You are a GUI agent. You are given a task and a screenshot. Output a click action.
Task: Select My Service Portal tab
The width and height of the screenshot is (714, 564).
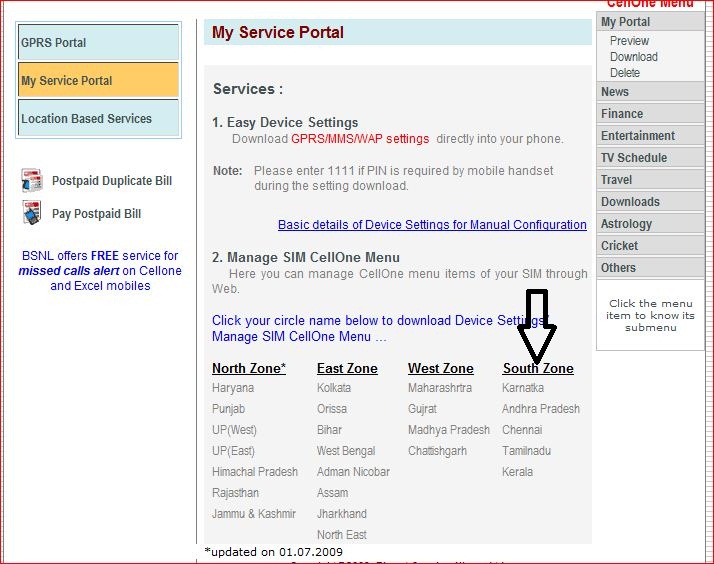point(98,80)
